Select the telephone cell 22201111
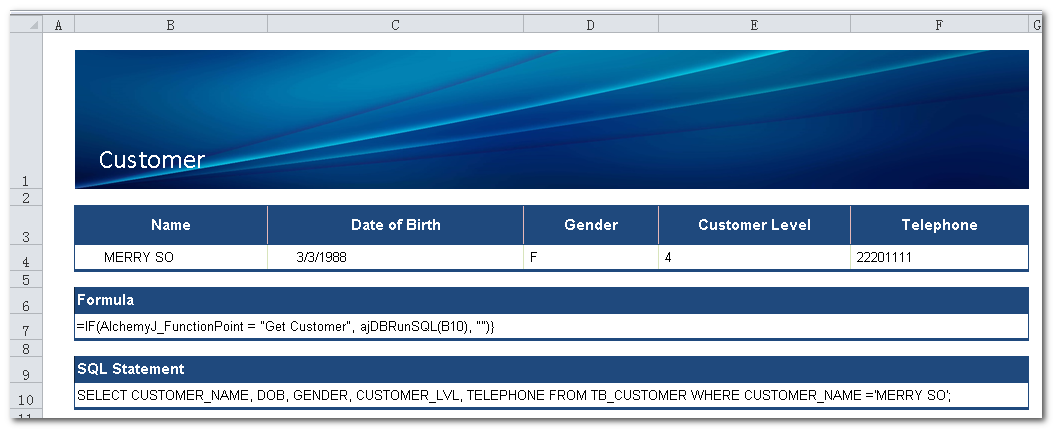The height and width of the screenshot is (429, 1053). tap(938, 258)
